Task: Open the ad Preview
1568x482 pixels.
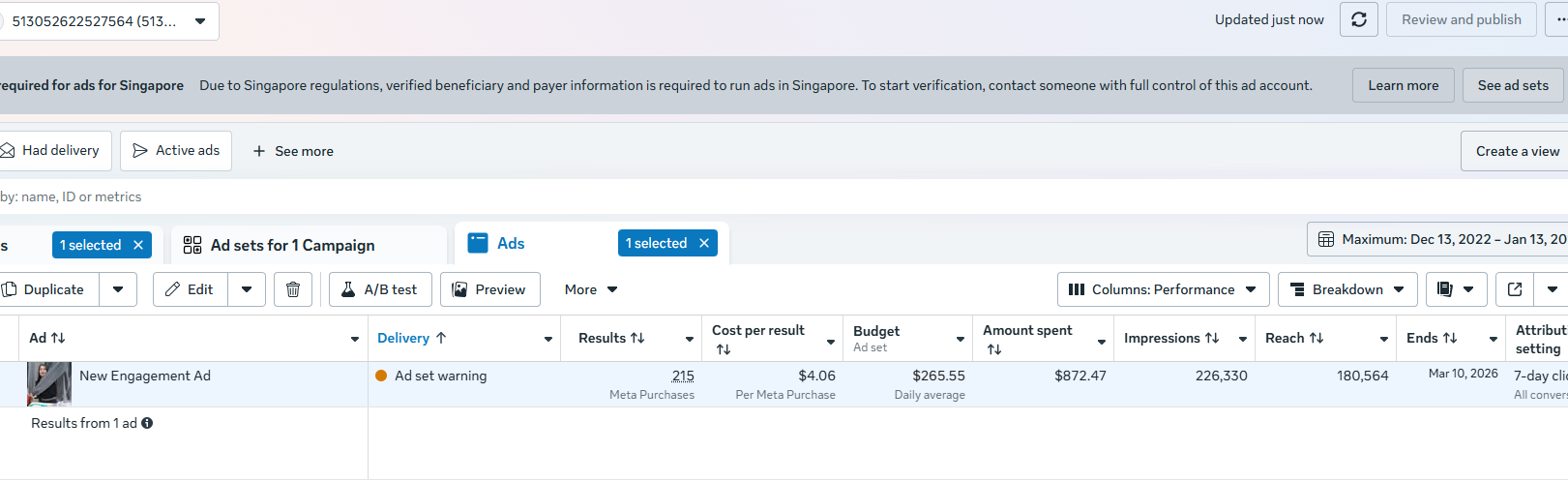Action: [489, 289]
